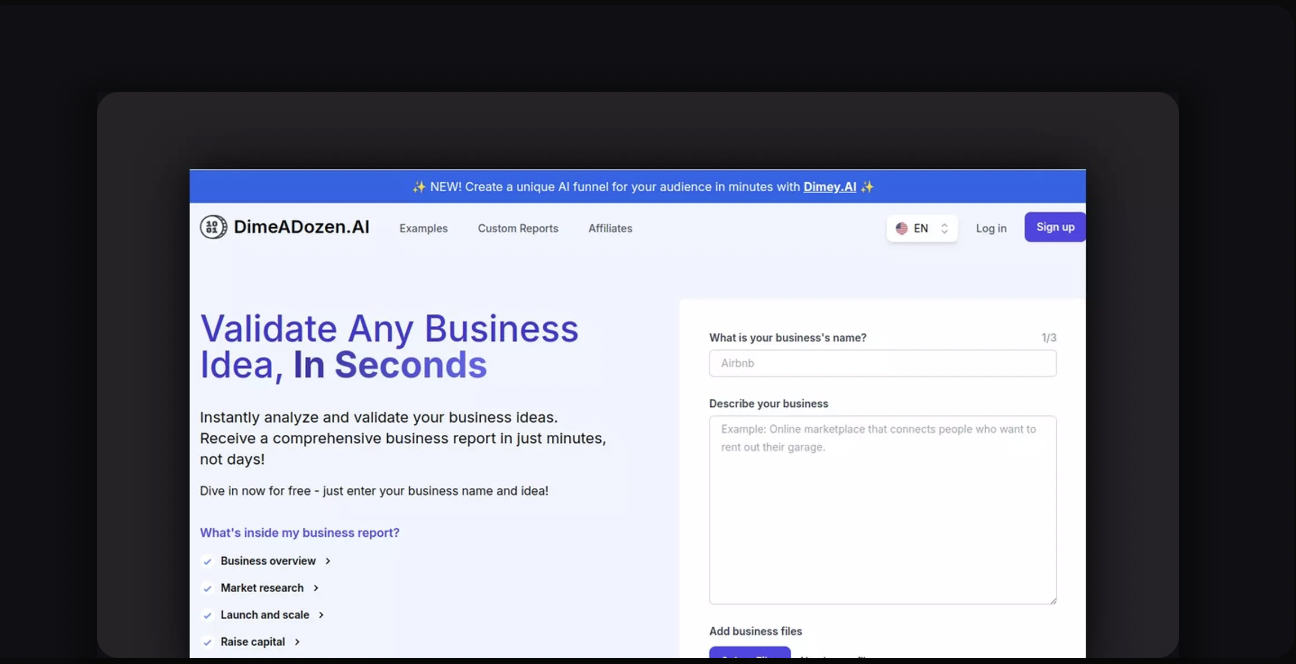Click the 'Market research' list item text
The height and width of the screenshot is (664, 1296).
262,588
